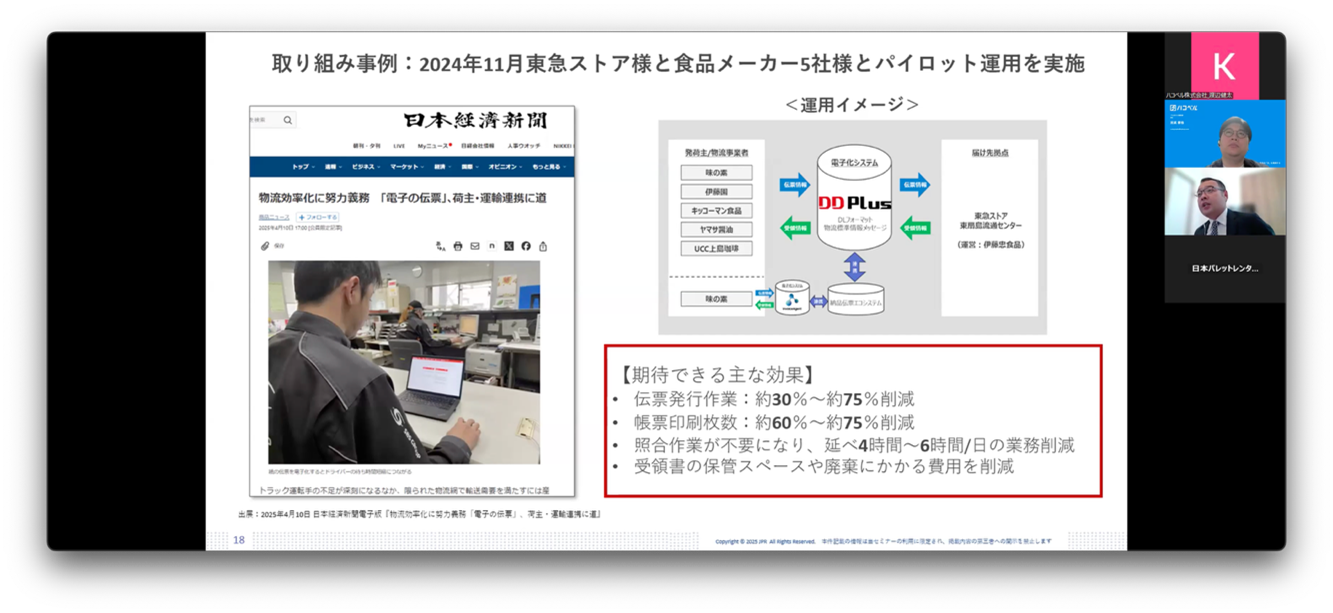This screenshot has width=1333, height=613.
Task: Click the note share icon in the article toolbar
Action: click(x=492, y=245)
